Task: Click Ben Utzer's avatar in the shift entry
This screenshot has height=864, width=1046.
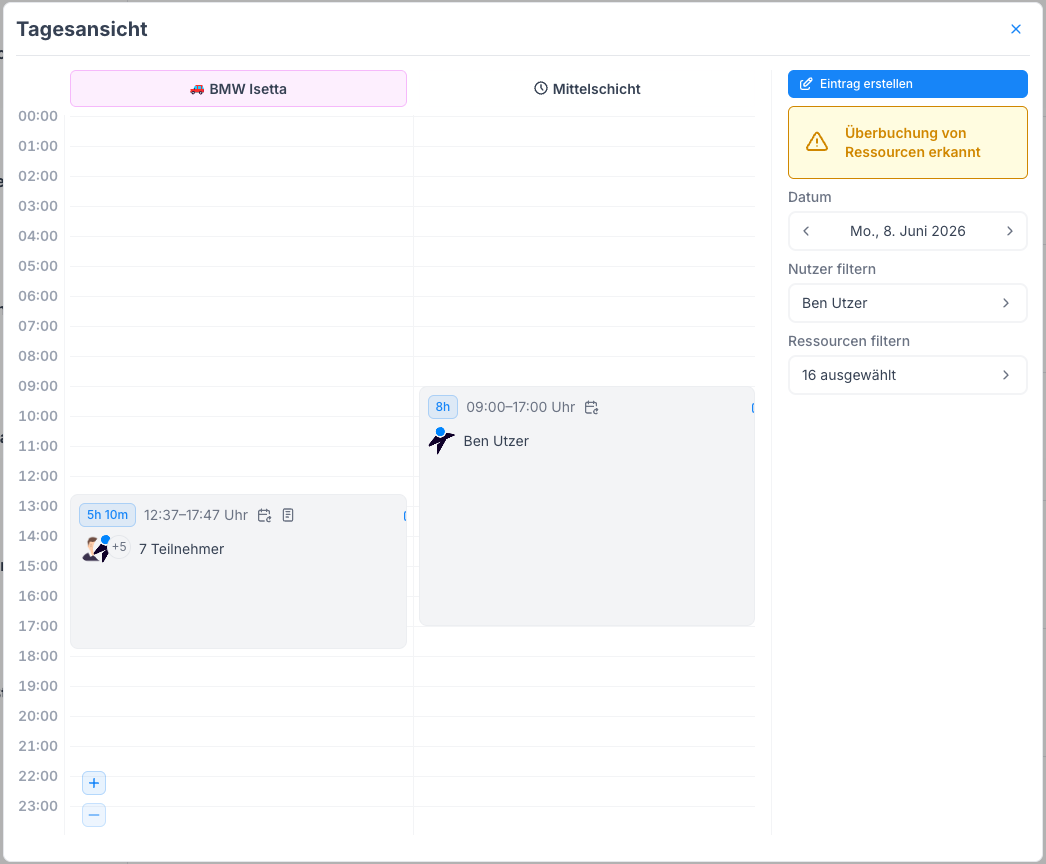Action: pyautogui.click(x=441, y=441)
